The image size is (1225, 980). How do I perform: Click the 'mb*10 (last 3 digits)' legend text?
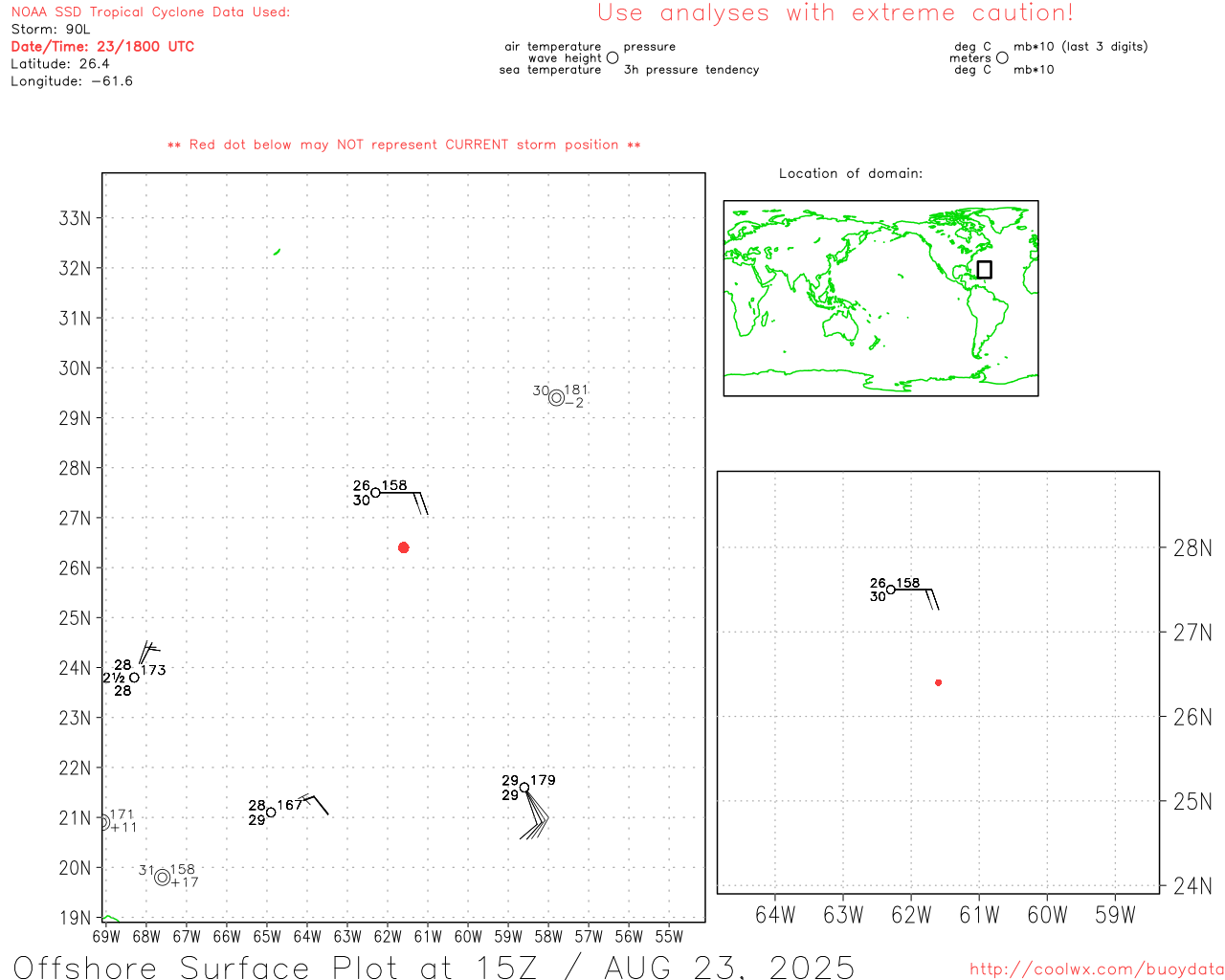pos(1080,46)
